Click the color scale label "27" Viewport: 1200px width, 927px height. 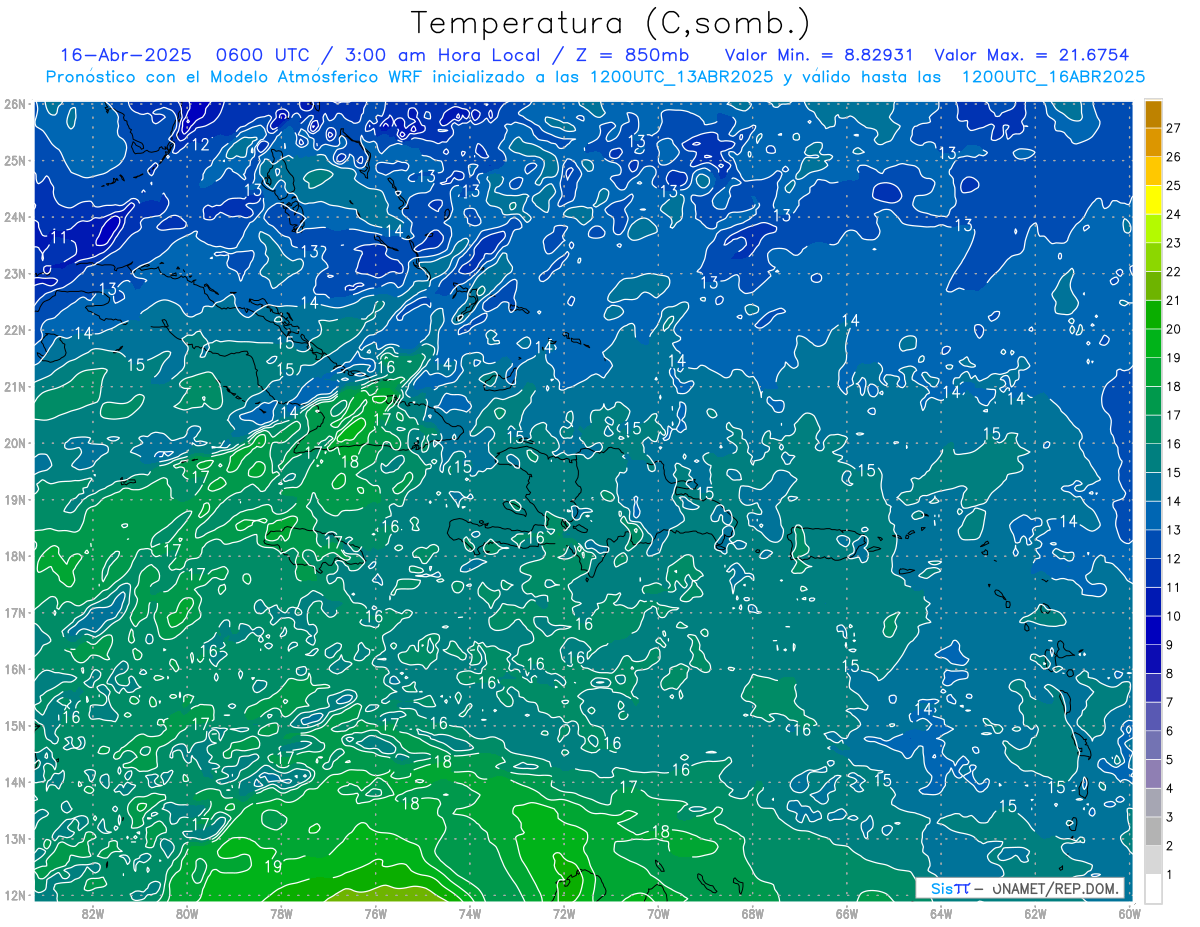click(x=1174, y=128)
